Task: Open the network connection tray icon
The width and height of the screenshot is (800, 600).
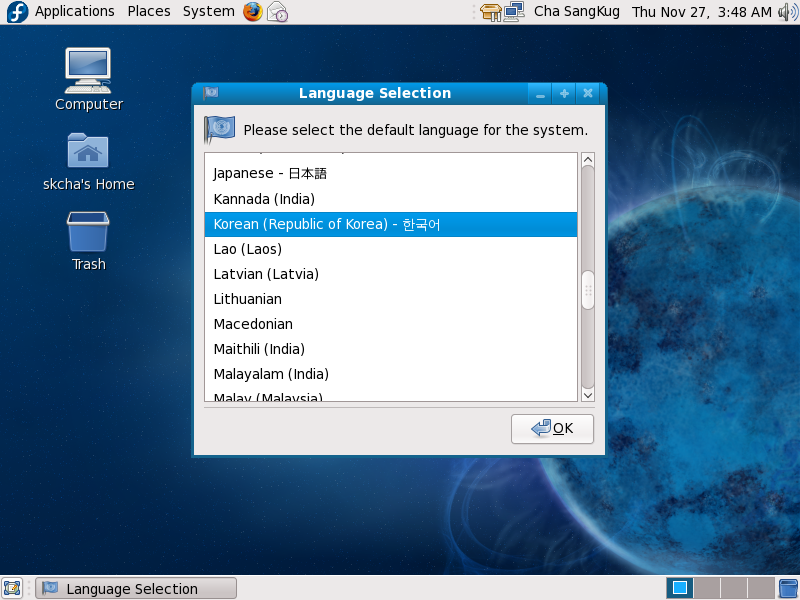Action: (514, 12)
